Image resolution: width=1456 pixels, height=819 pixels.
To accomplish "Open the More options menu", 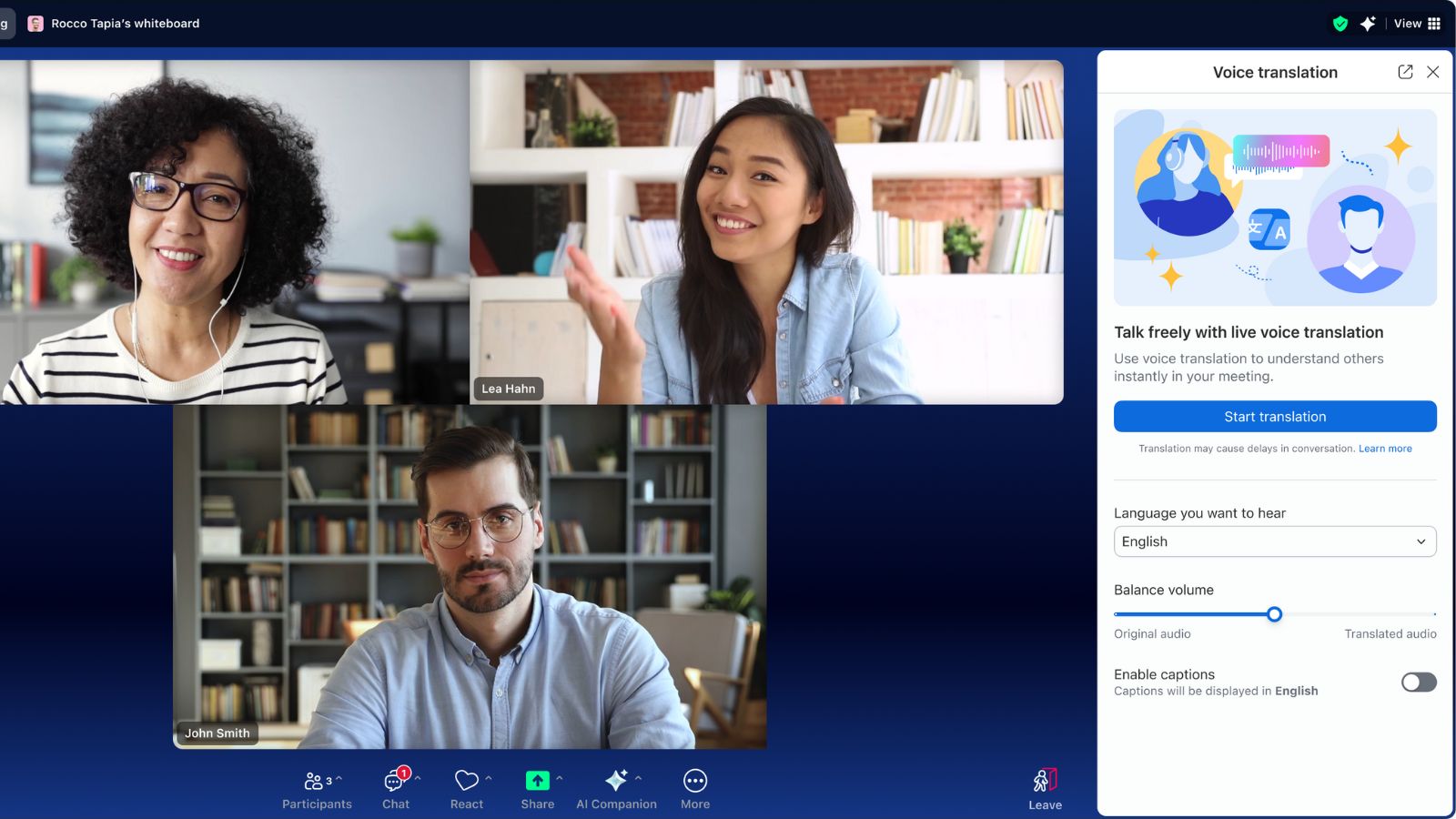I will pos(694,787).
